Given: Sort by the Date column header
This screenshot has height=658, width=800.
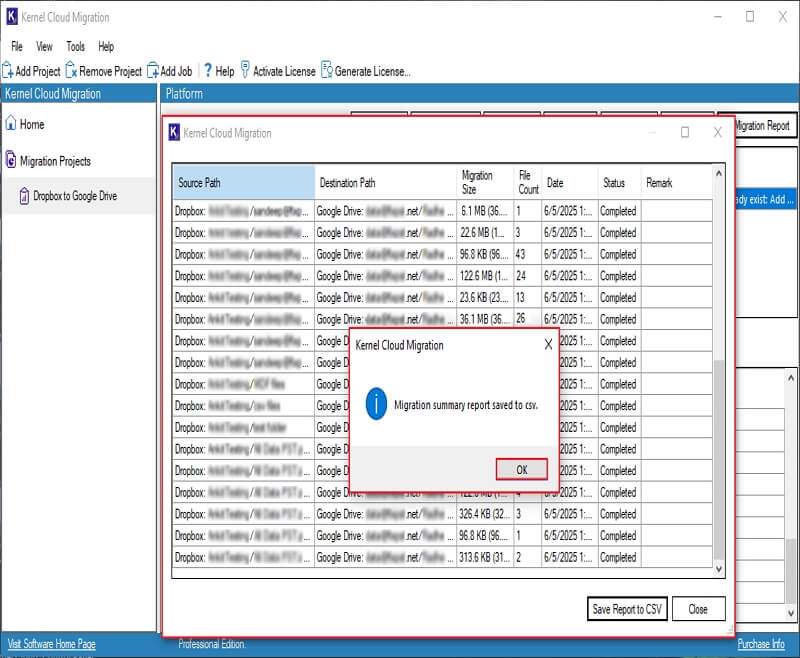Looking at the screenshot, I should coord(569,182).
